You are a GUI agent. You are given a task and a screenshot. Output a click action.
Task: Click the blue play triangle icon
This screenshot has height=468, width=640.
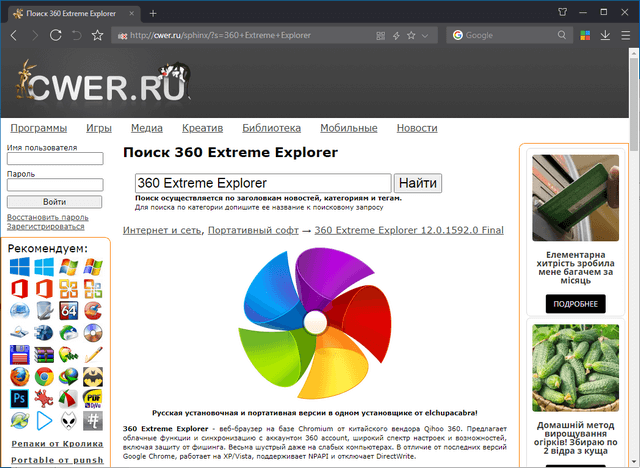[x=44, y=421]
